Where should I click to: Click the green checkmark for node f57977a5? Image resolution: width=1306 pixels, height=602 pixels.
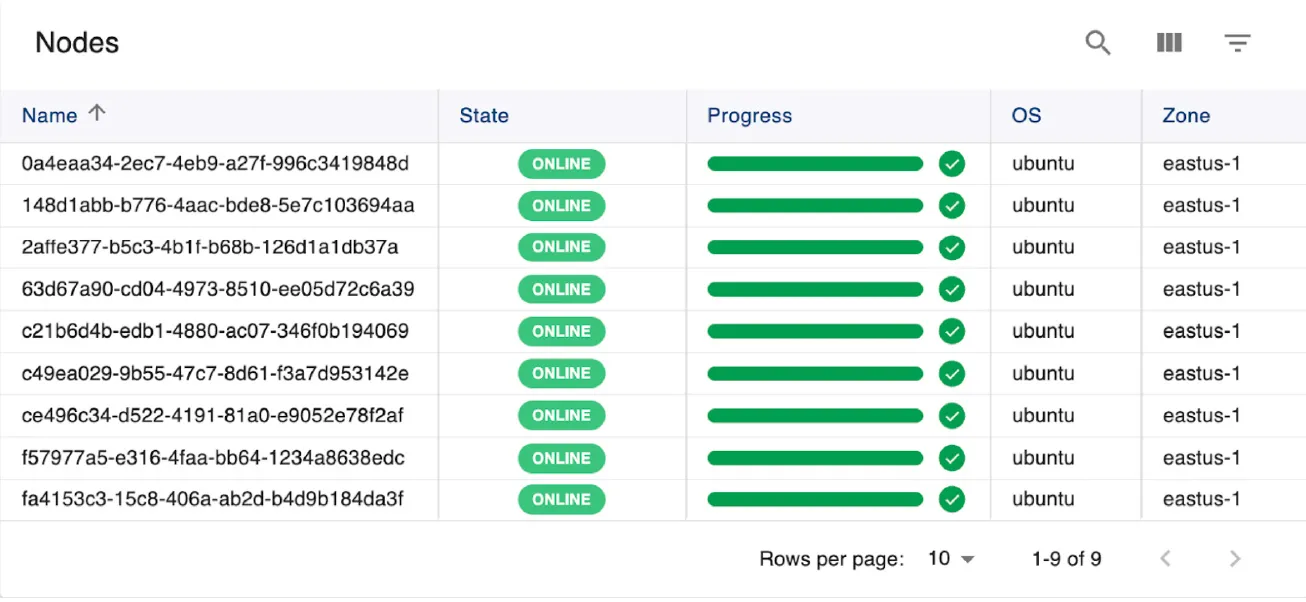coord(952,458)
